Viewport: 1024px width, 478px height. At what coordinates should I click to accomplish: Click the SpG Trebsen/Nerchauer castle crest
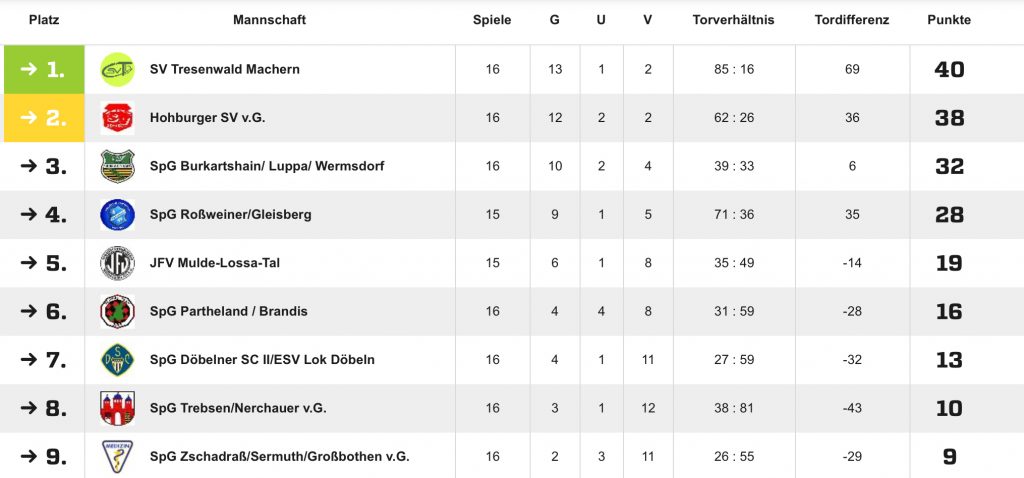point(117,408)
